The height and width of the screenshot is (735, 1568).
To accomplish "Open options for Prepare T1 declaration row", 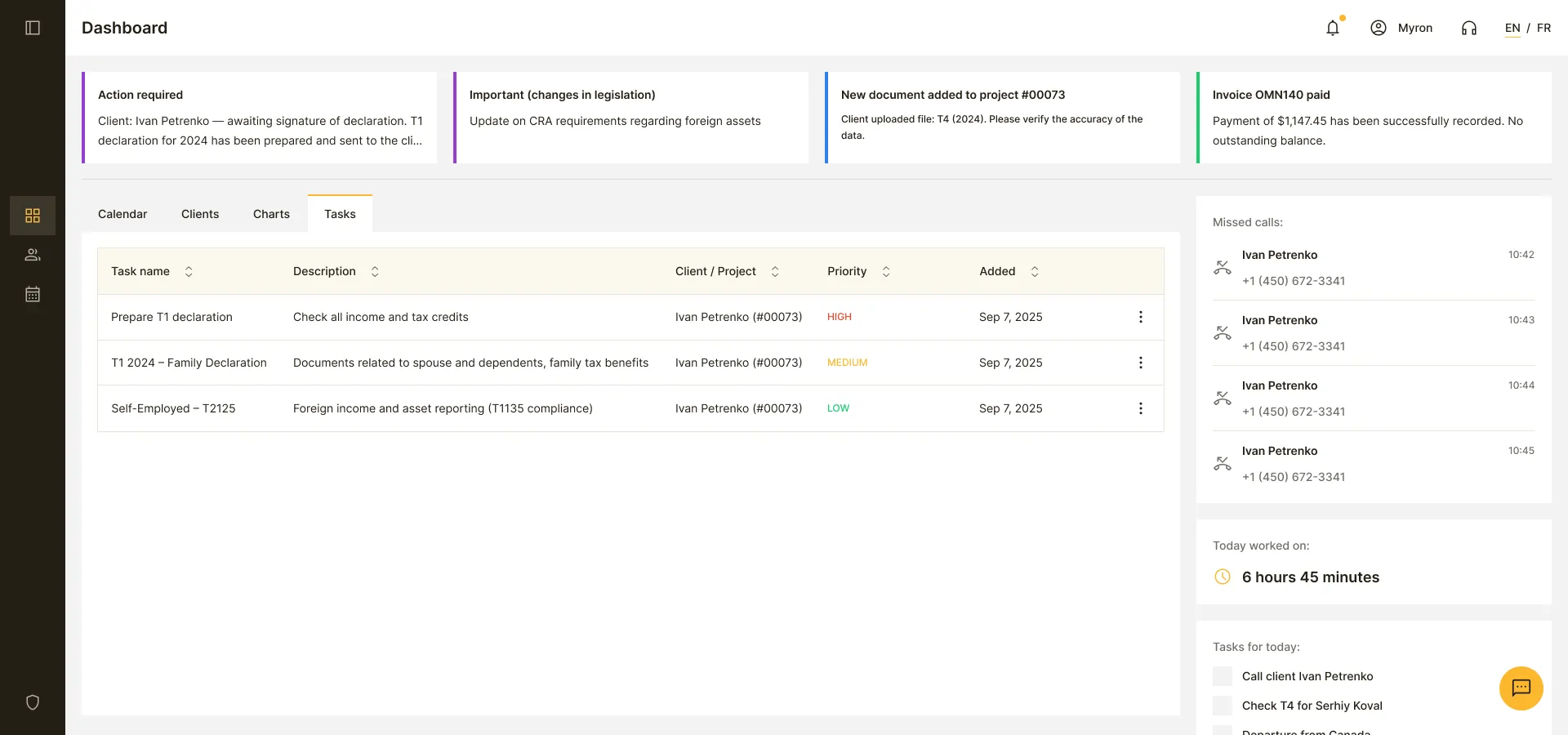I will click(x=1141, y=317).
